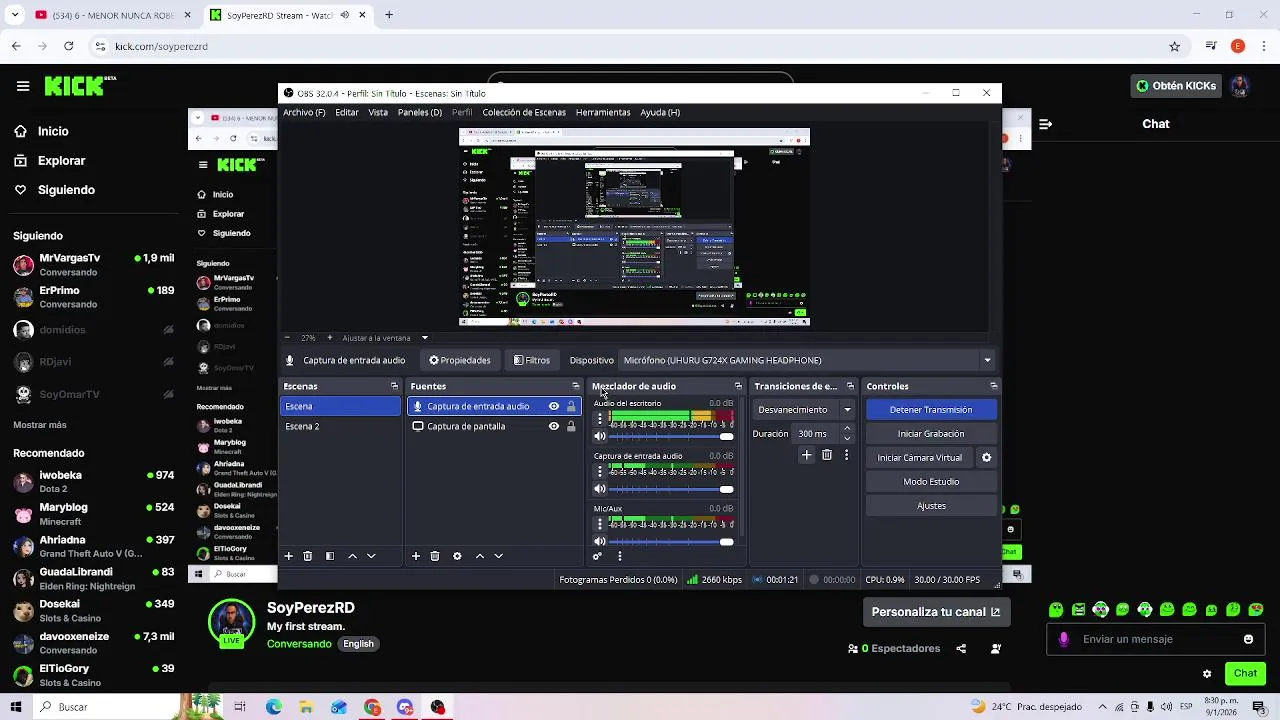Open Audio del escritorio options dots

click(x=600, y=420)
